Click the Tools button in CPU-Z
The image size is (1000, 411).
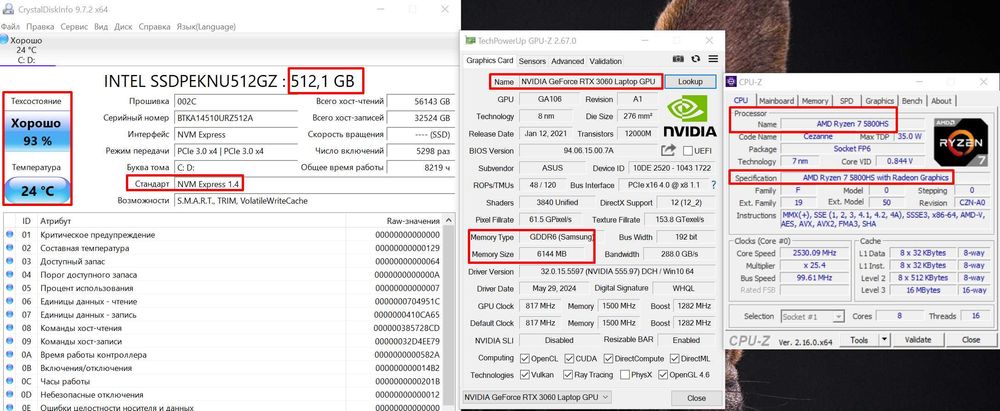point(859,340)
